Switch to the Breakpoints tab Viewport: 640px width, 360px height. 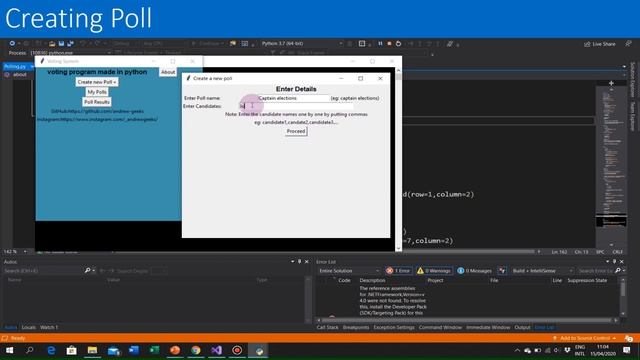click(x=356, y=327)
